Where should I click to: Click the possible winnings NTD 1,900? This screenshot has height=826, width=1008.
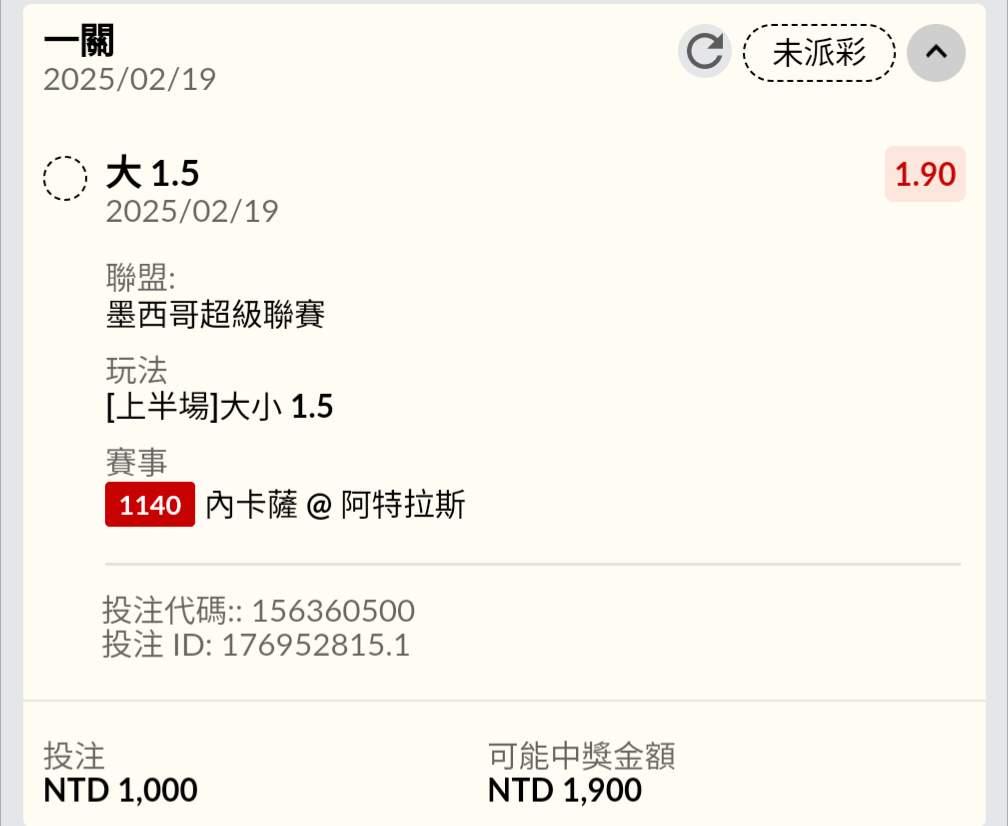pos(565,790)
